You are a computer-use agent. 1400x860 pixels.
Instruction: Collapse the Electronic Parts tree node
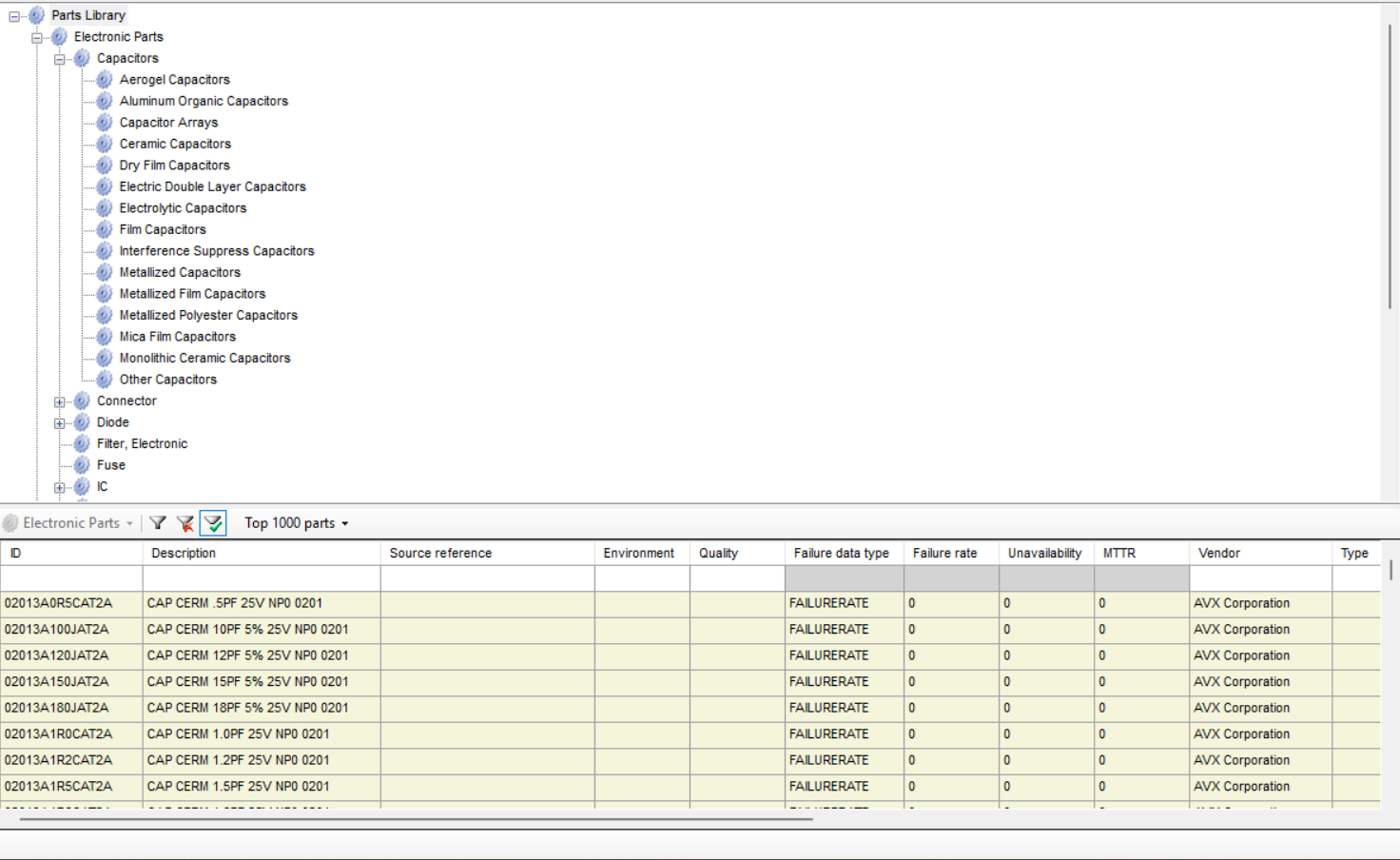pyautogui.click(x=36, y=38)
